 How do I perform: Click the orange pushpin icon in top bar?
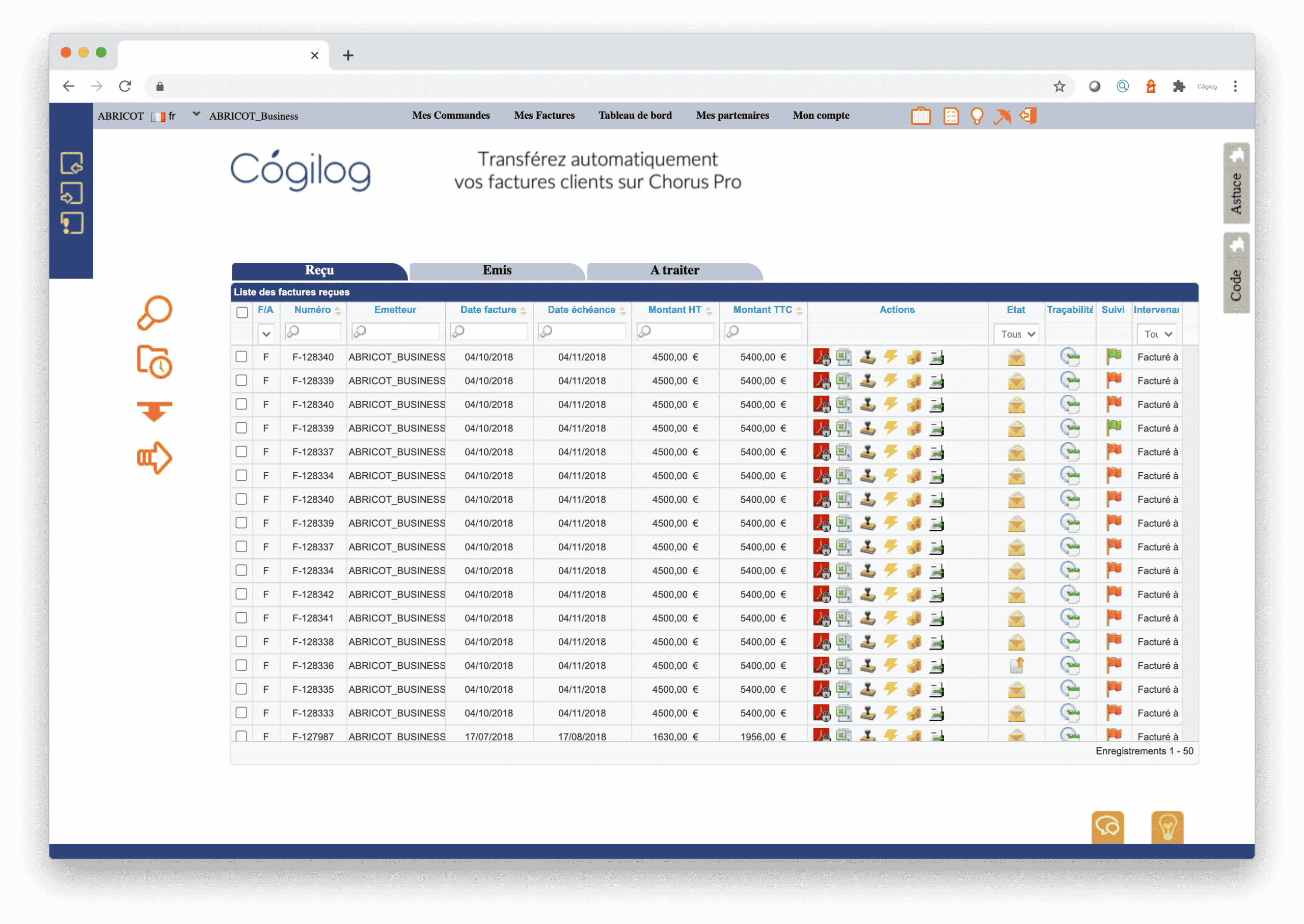[x=1002, y=116]
